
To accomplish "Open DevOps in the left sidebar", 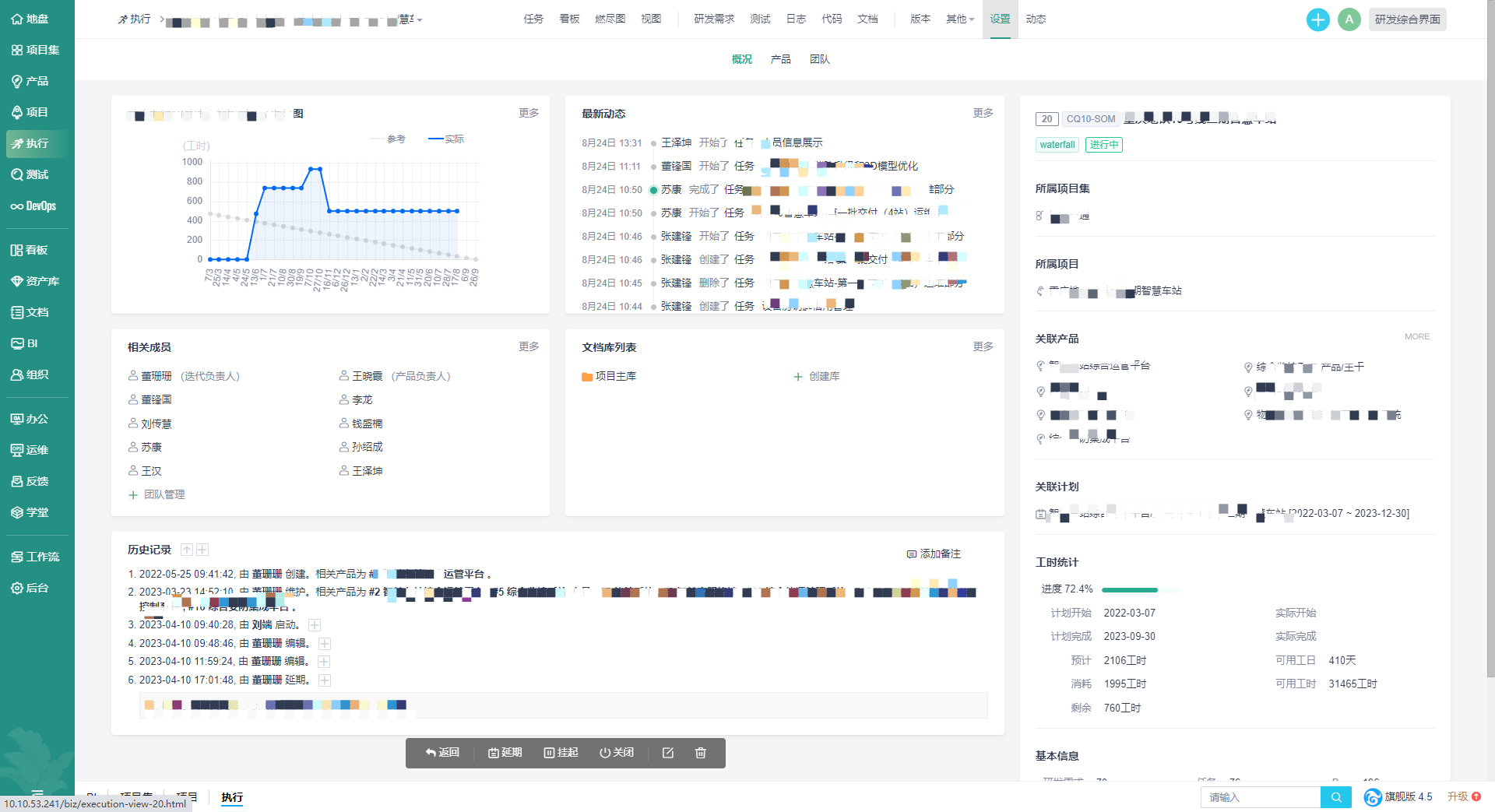I will tap(34, 206).
